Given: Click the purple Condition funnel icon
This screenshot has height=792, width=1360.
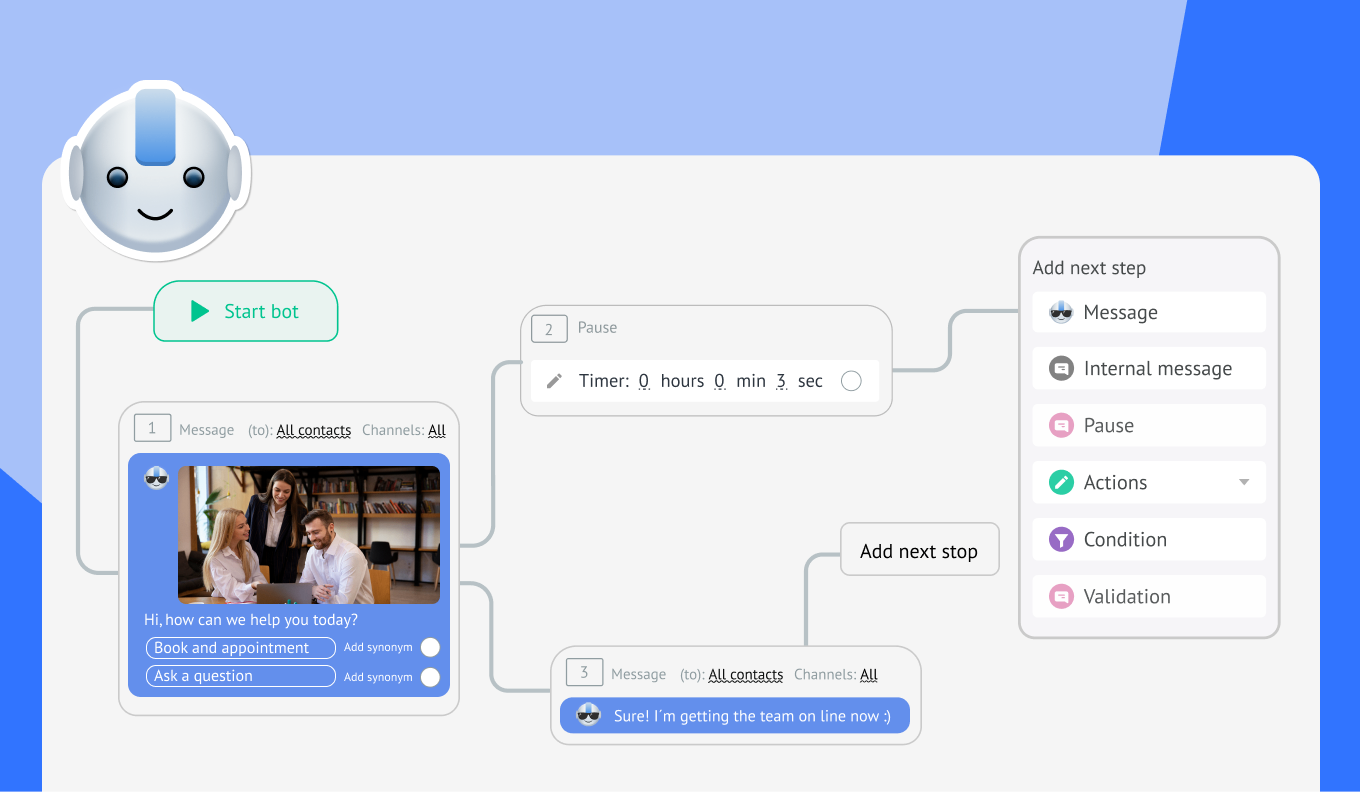Looking at the screenshot, I should 1061,540.
